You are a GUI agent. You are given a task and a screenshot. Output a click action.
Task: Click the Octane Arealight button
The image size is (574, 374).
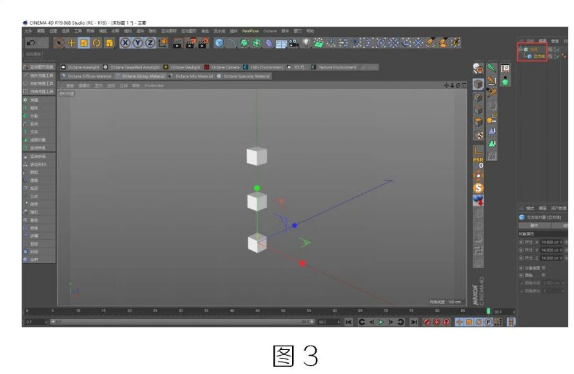[x=80, y=67]
